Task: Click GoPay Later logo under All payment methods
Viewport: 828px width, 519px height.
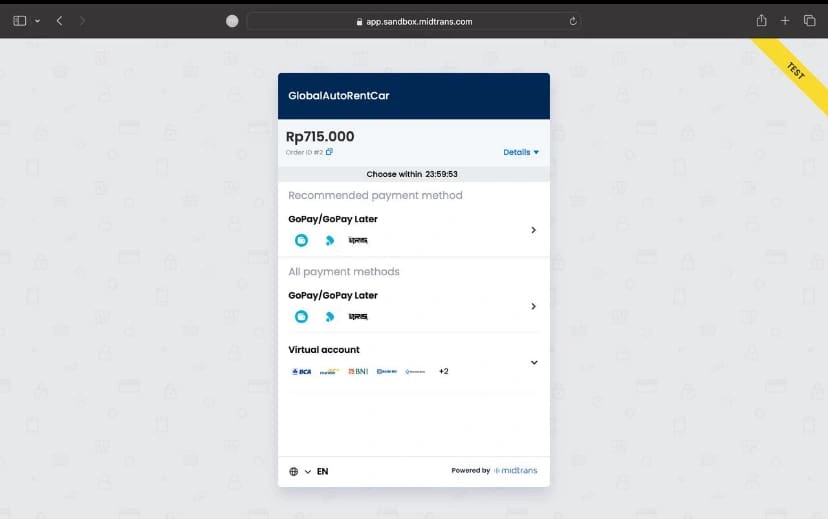Action: (330, 316)
